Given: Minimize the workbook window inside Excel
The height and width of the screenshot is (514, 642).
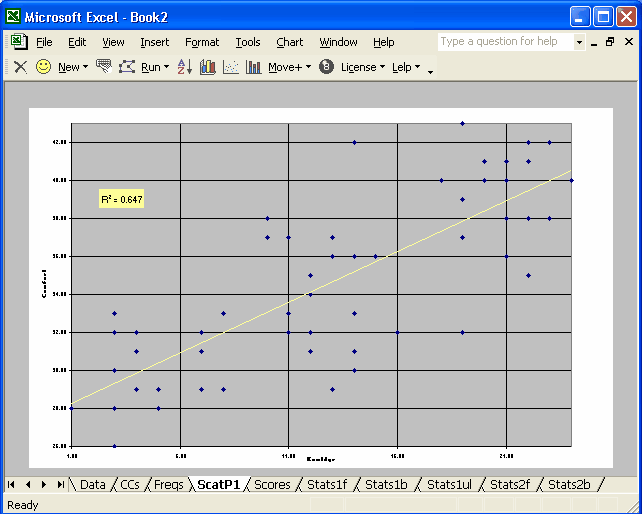Looking at the screenshot, I should point(594,42).
